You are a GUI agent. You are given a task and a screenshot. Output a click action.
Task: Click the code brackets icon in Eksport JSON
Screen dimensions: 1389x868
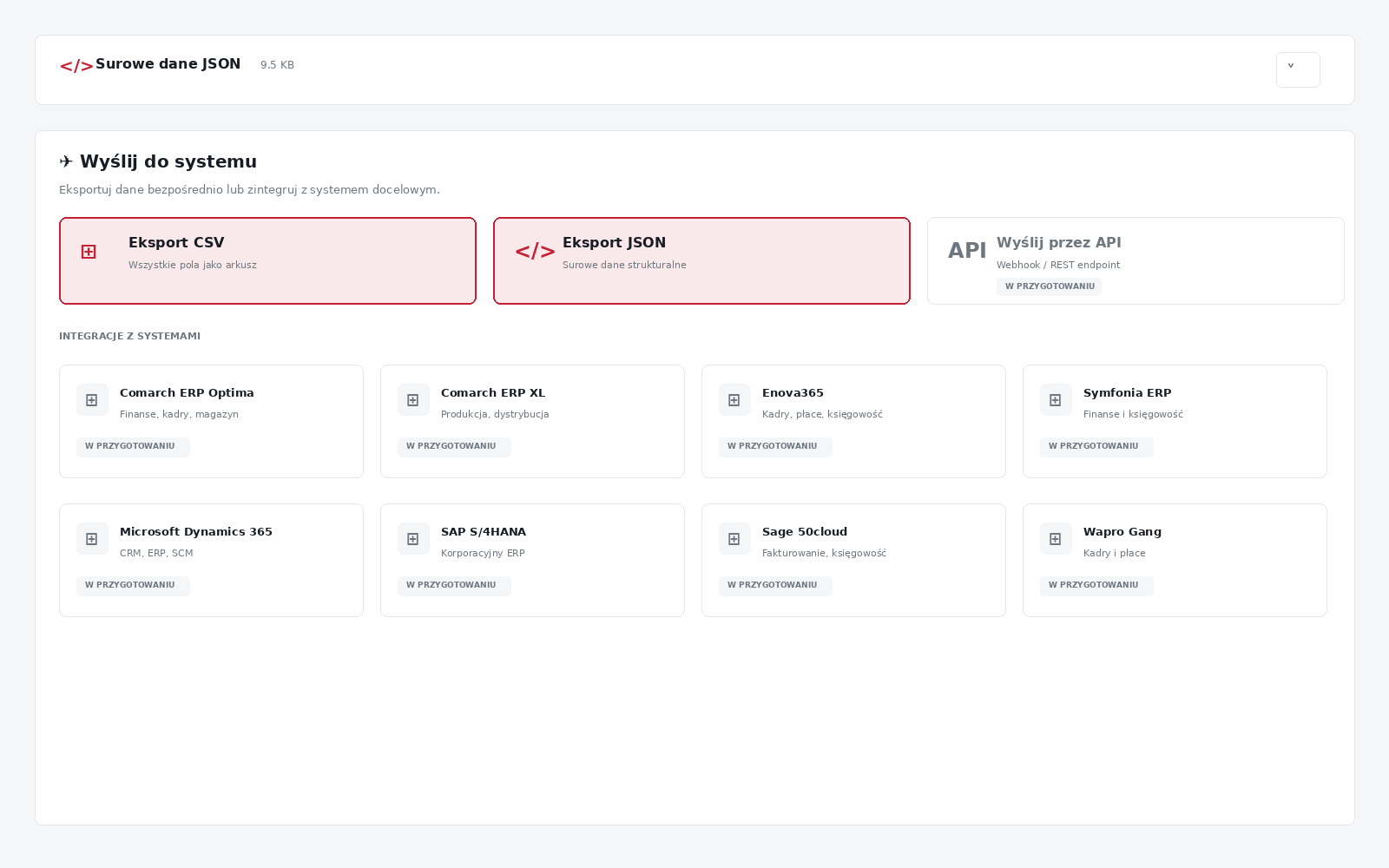(535, 252)
